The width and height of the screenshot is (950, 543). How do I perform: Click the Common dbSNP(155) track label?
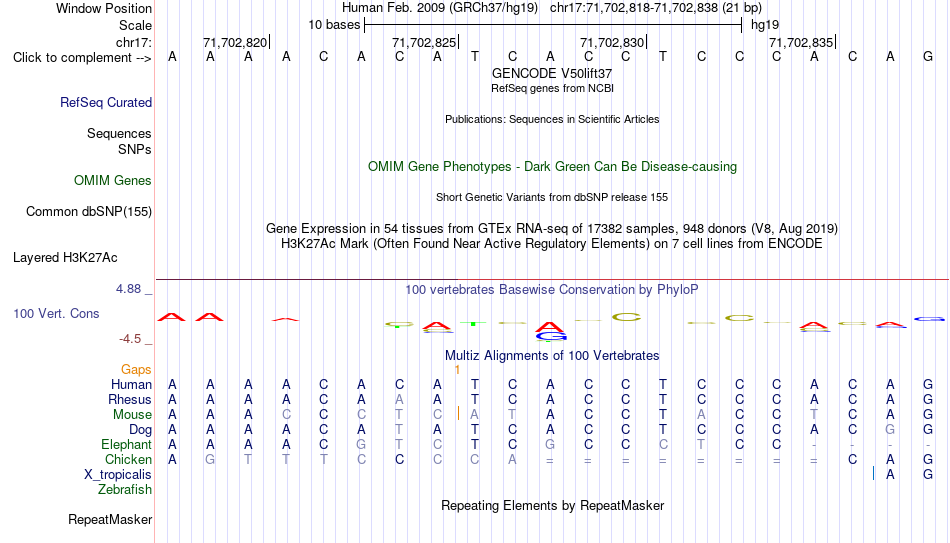[x=88, y=212]
